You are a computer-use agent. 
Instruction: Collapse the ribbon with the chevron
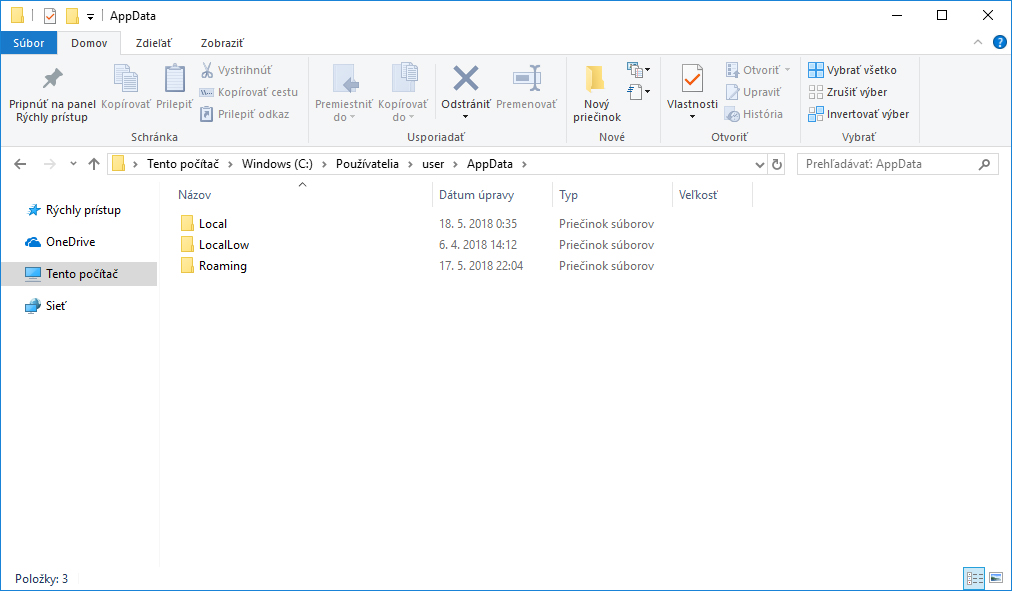[x=978, y=43]
